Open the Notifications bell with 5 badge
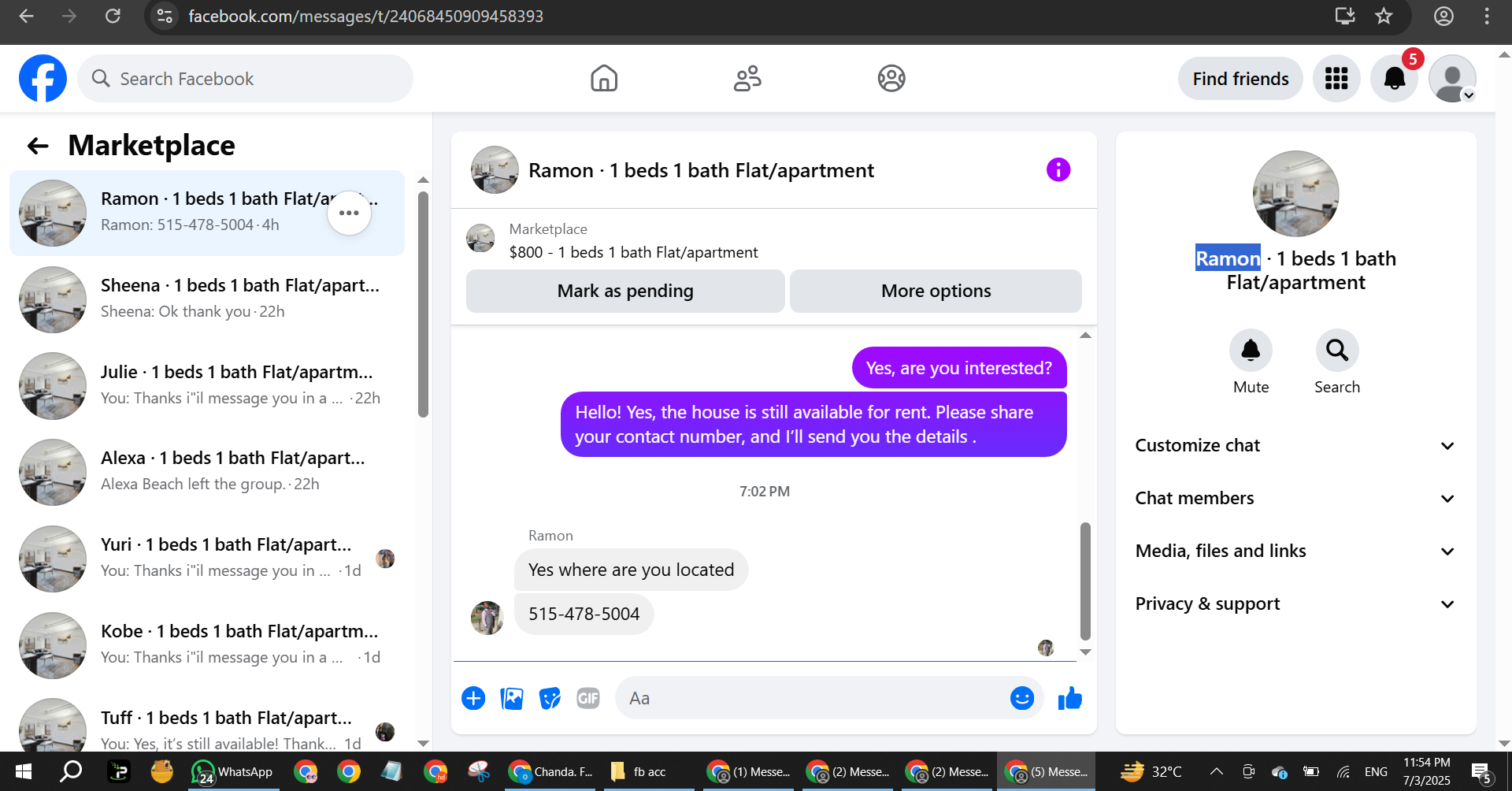The image size is (1512, 791). (x=1395, y=79)
